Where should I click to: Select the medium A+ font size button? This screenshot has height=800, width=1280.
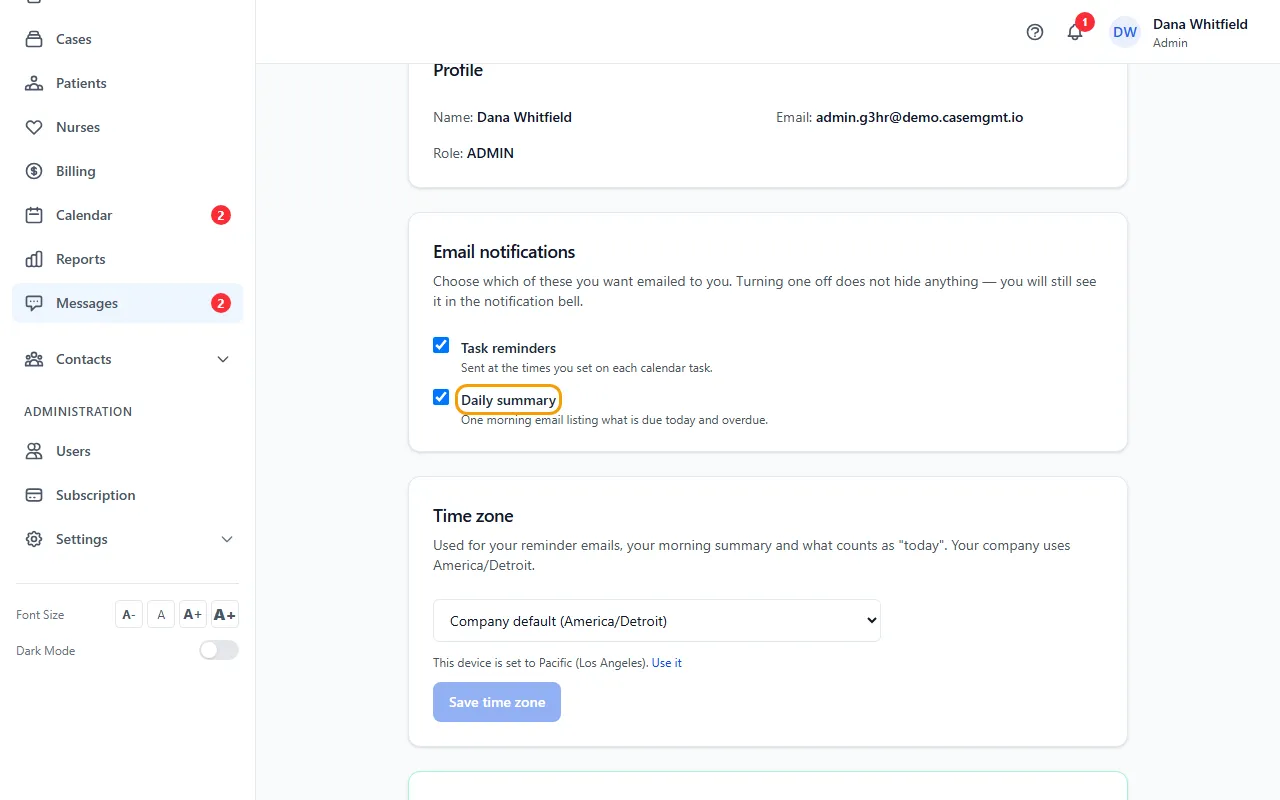point(193,614)
